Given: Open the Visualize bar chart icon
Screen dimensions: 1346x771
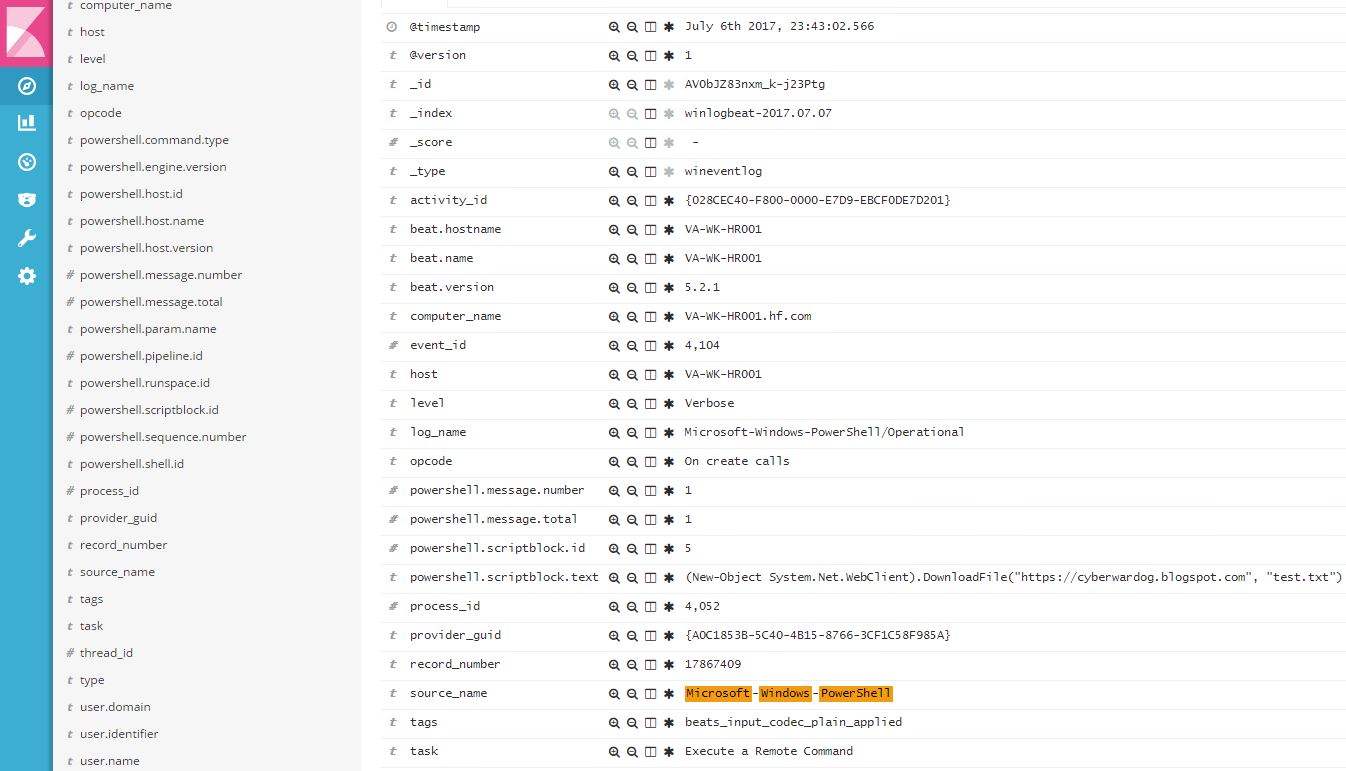Looking at the screenshot, I should [27, 123].
